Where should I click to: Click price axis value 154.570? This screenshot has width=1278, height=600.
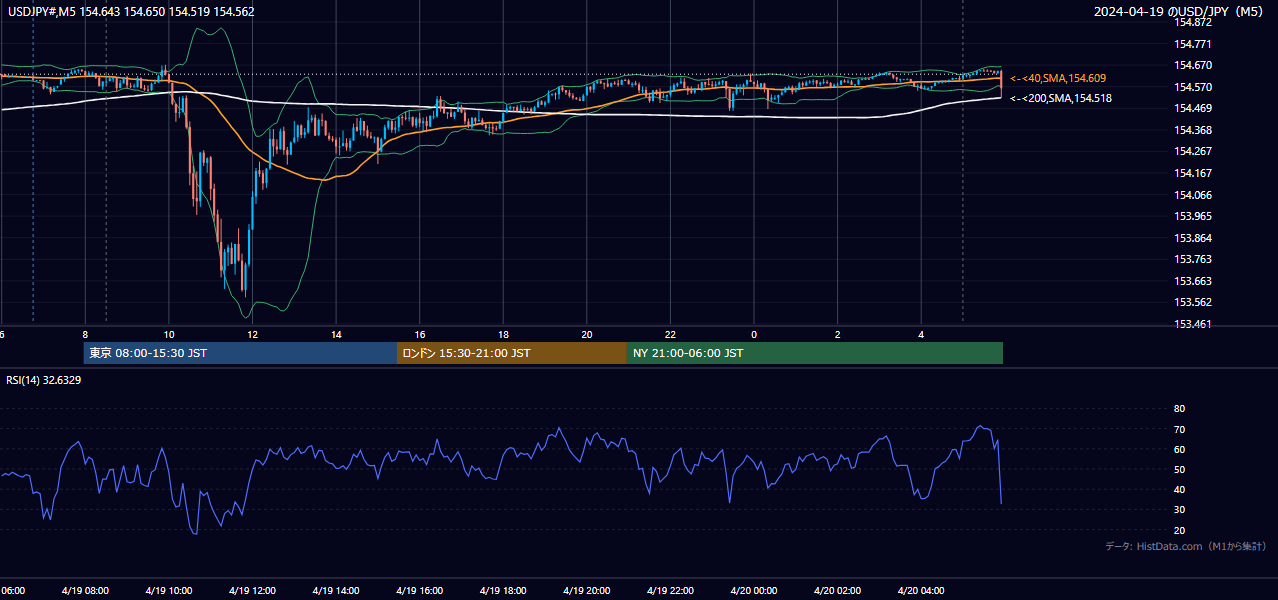[1194, 87]
